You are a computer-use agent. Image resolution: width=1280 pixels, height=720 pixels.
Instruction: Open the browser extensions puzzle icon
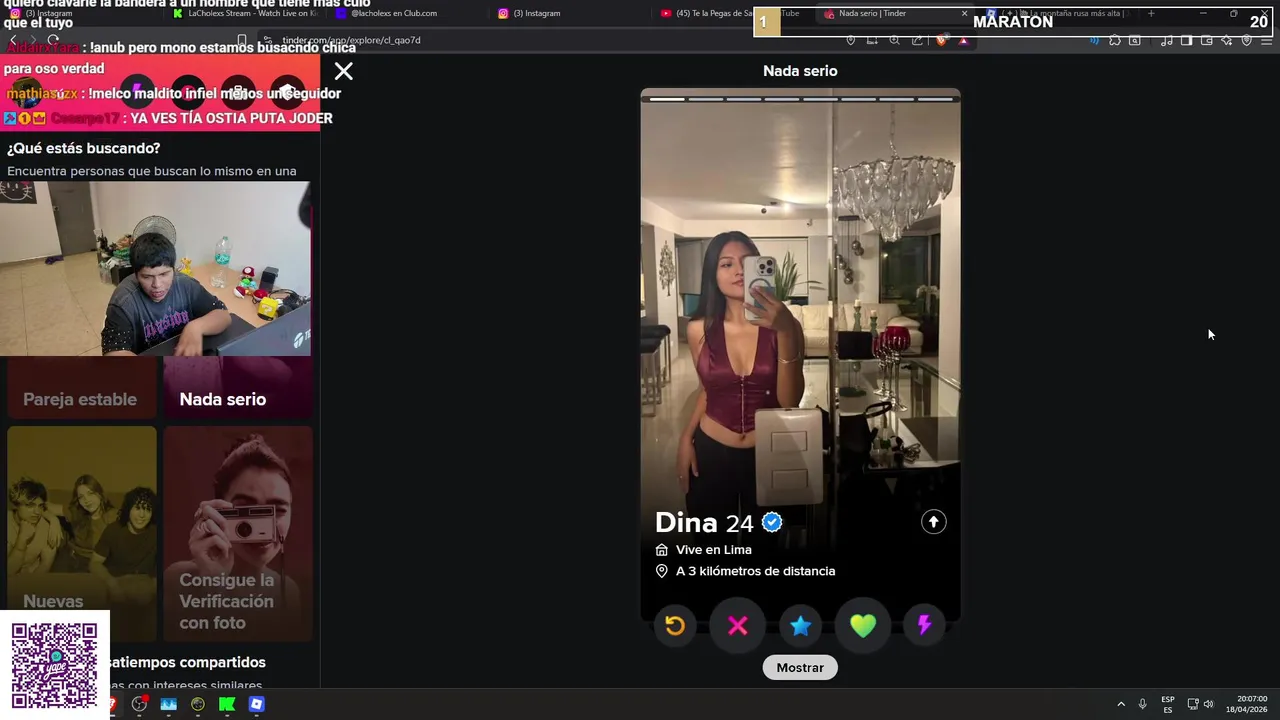(1115, 40)
